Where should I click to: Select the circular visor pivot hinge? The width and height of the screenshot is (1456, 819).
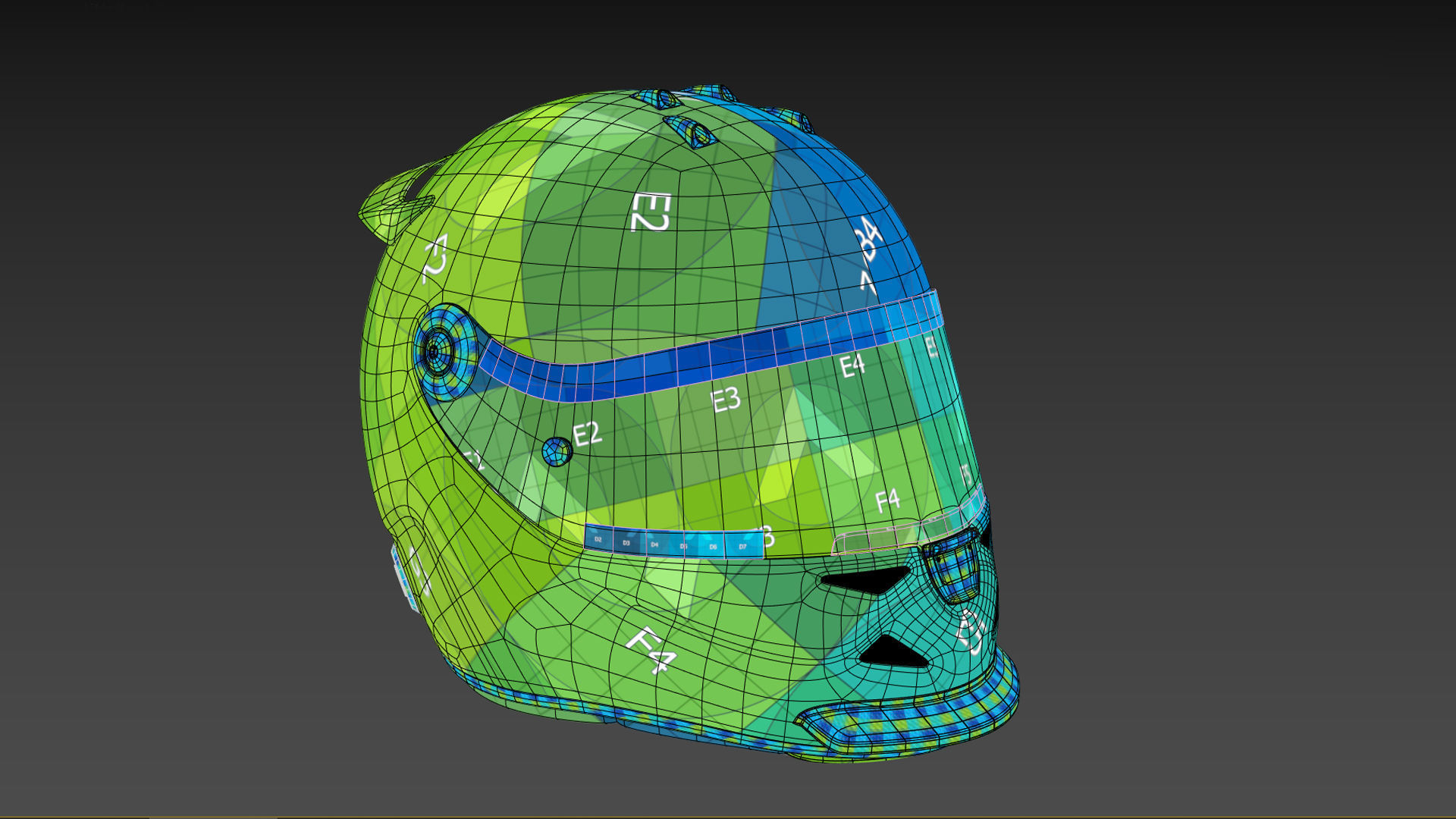point(435,351)
